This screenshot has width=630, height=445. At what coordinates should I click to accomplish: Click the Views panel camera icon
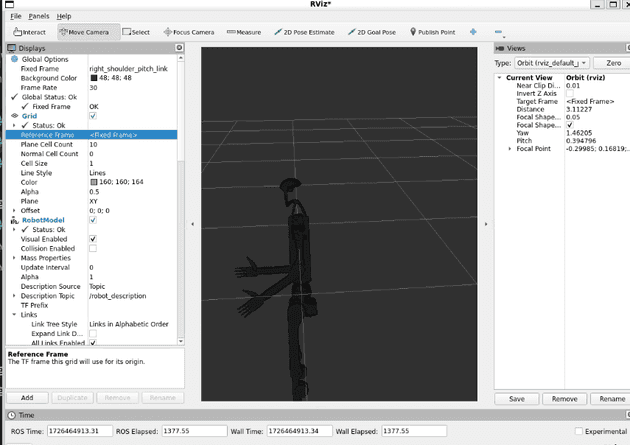500,48
